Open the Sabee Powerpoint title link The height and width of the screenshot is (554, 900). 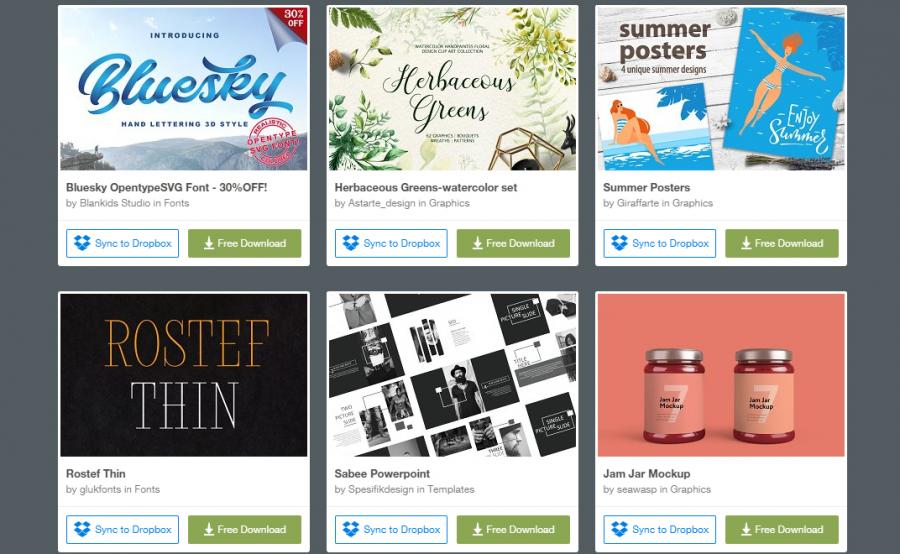(382, 474)
